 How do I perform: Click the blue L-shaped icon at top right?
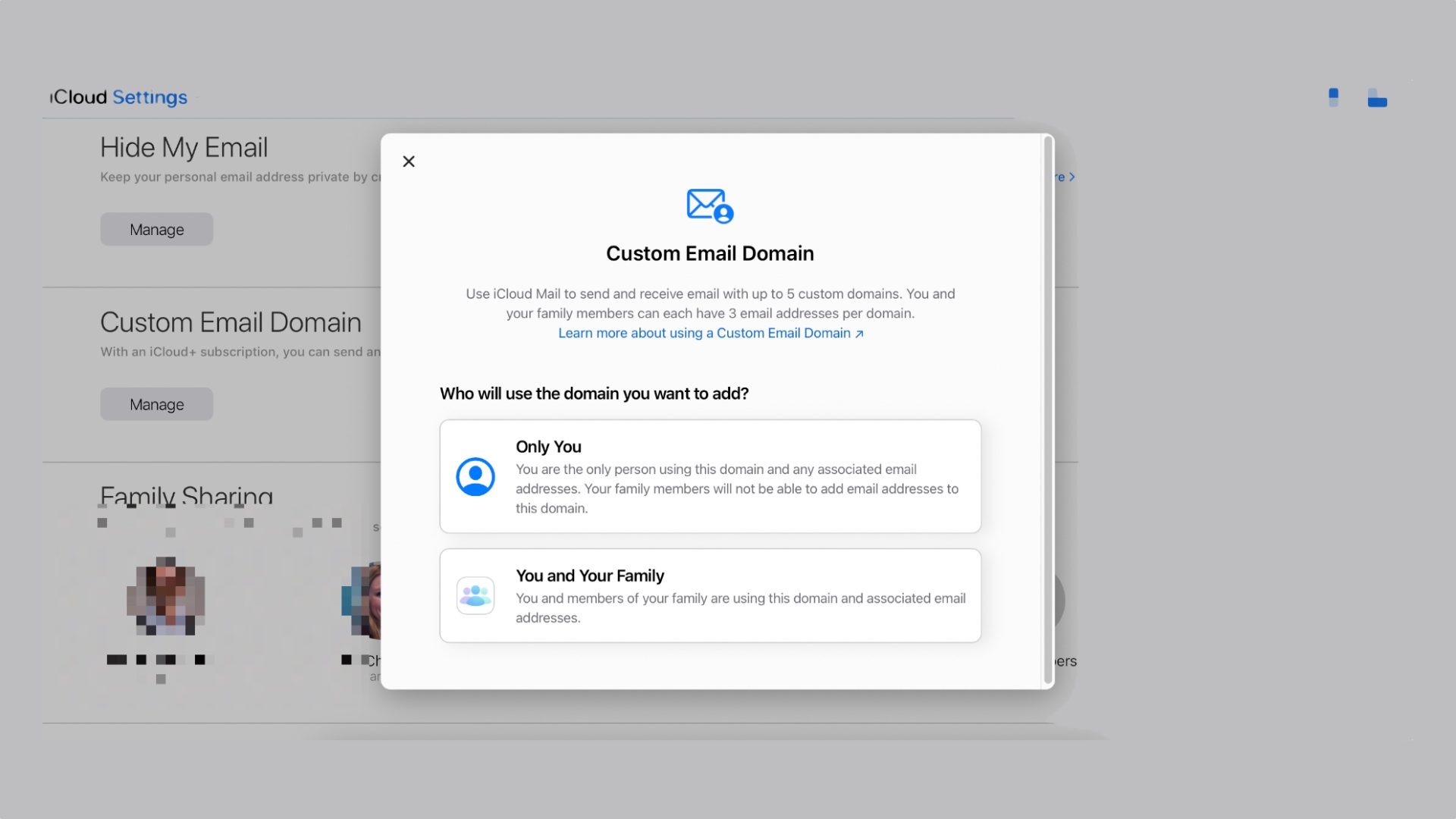click(x=1377, y=98)
